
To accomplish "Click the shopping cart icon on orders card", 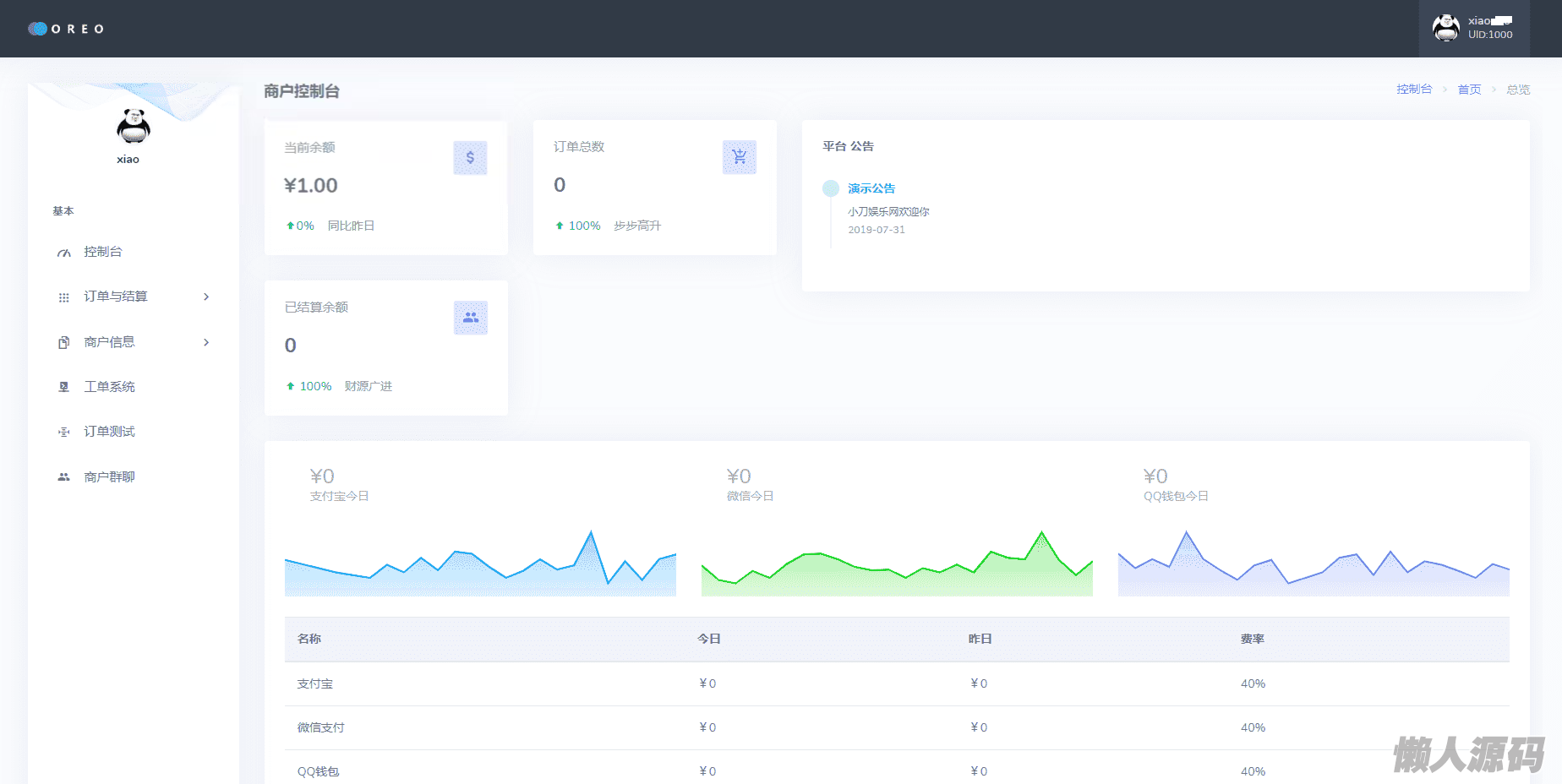I will click(x=739, y=157).
